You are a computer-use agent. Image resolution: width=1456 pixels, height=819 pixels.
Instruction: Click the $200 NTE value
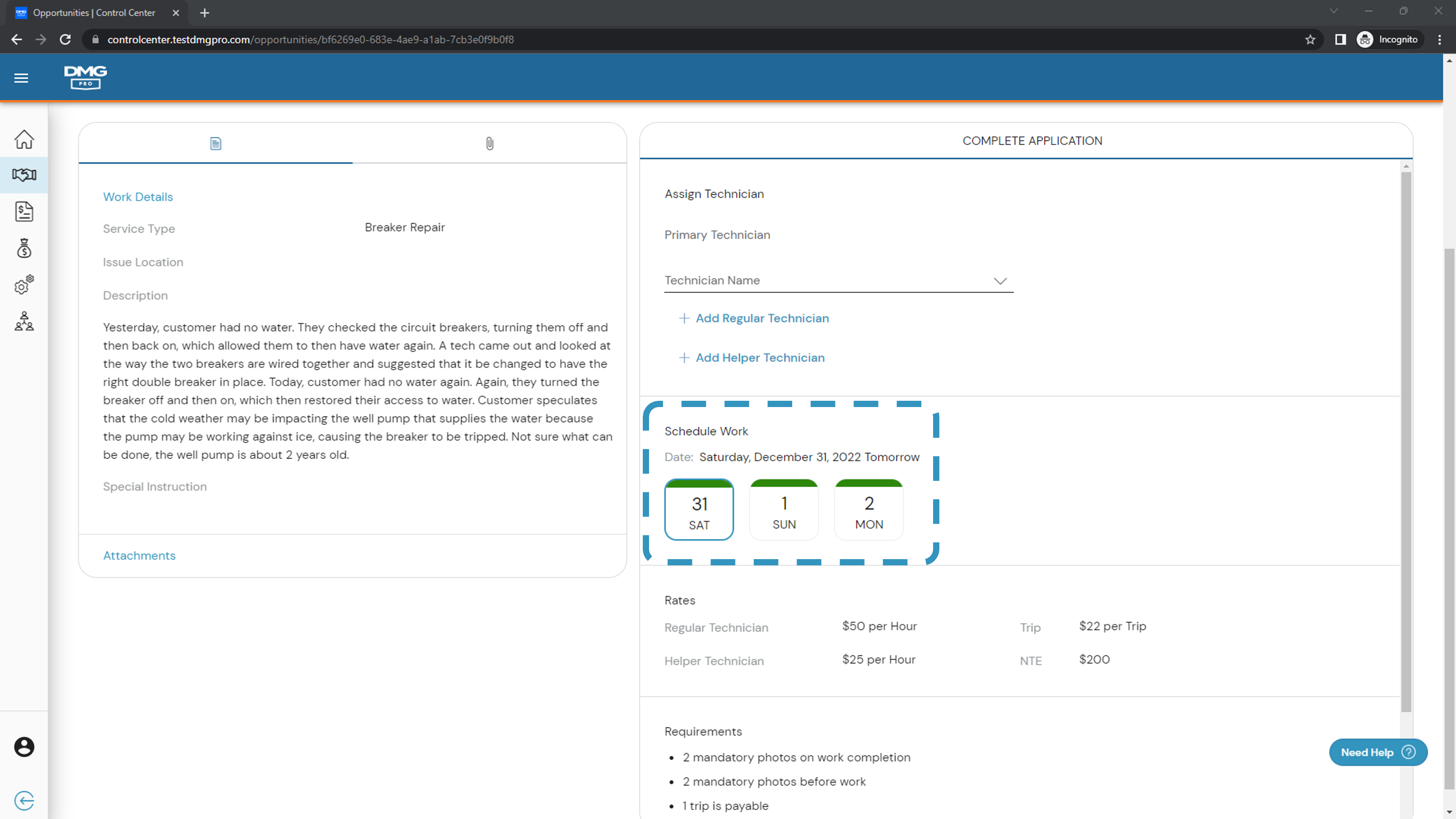[x=1094, y=660]
